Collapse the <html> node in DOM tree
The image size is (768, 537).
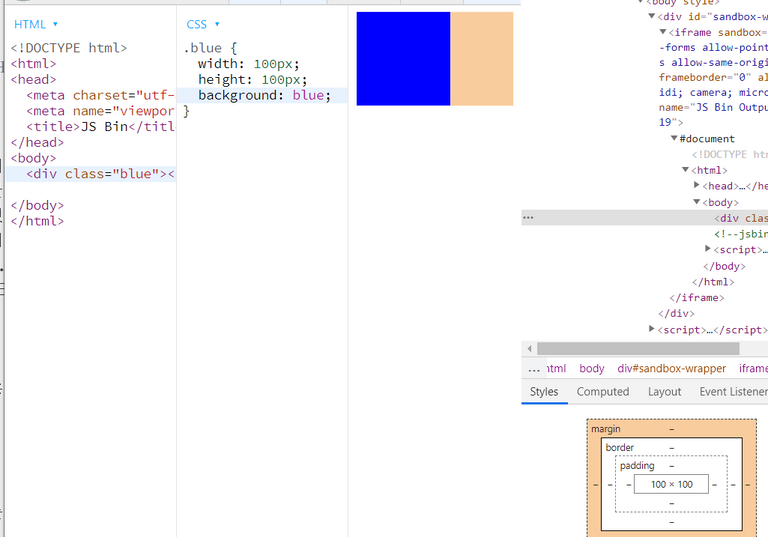tap(686, 170)
